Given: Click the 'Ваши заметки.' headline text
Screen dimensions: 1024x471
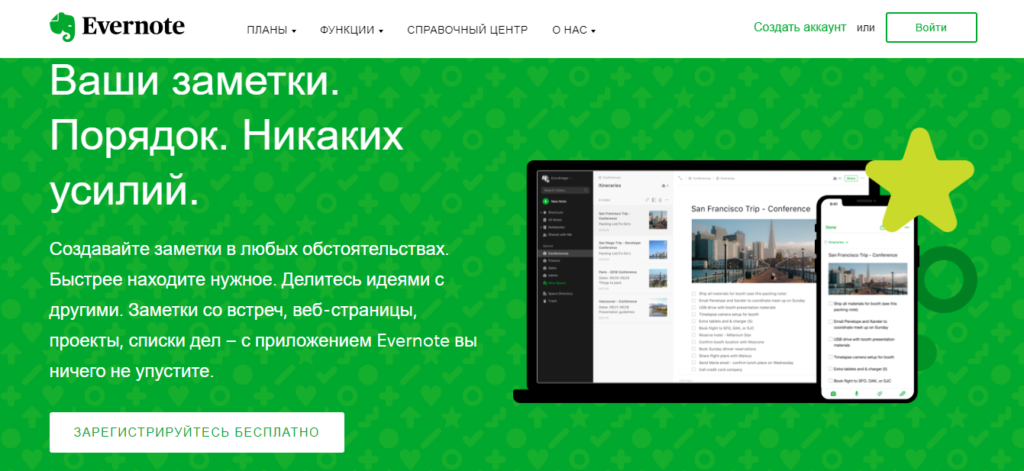Looking at the screenshot, I should [195, 81].
